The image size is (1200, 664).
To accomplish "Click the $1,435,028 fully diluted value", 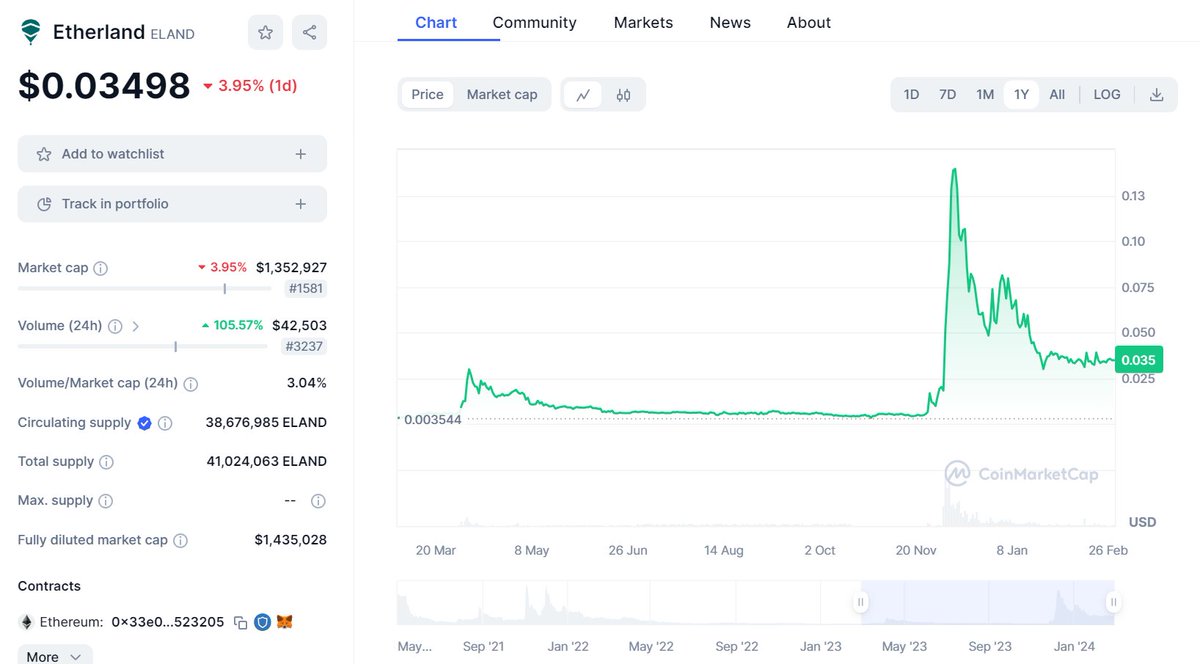I will (291, 540).
